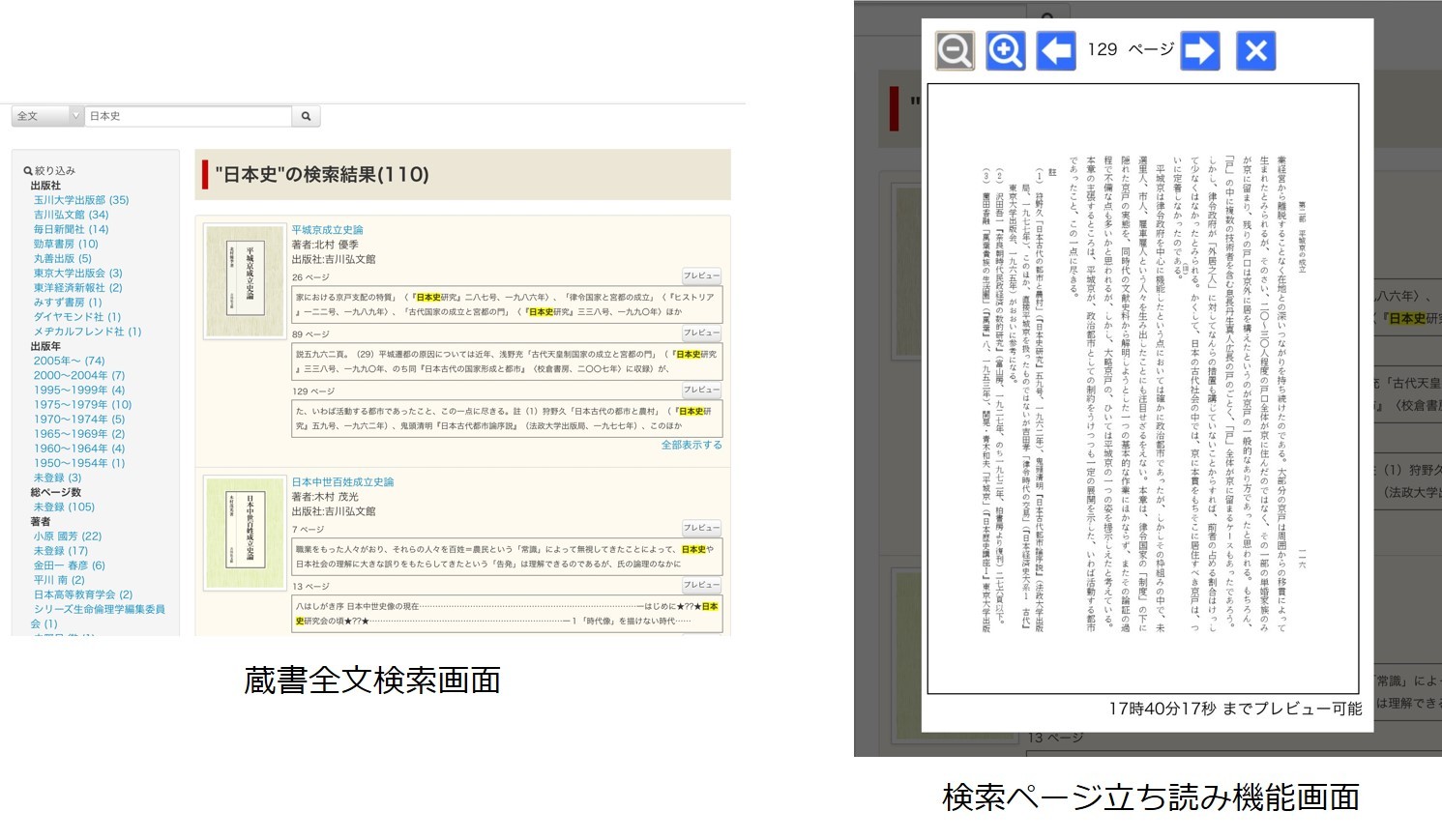Open the book title 日本中世百姓成立史論
The height and width of the screenshot is (840, 1442).
[343, 481]
